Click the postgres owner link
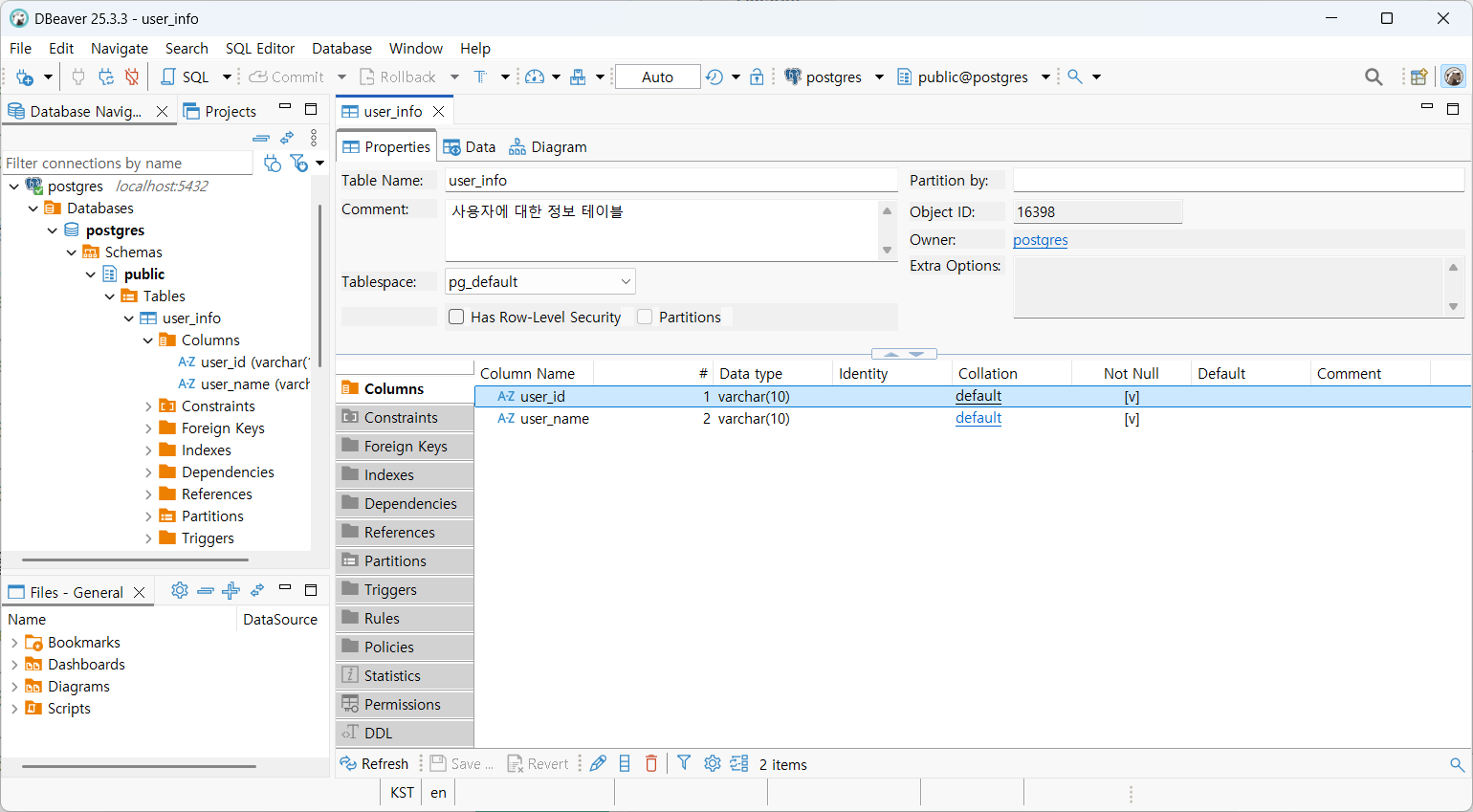1473x812 pixels. coord(1040,240)
